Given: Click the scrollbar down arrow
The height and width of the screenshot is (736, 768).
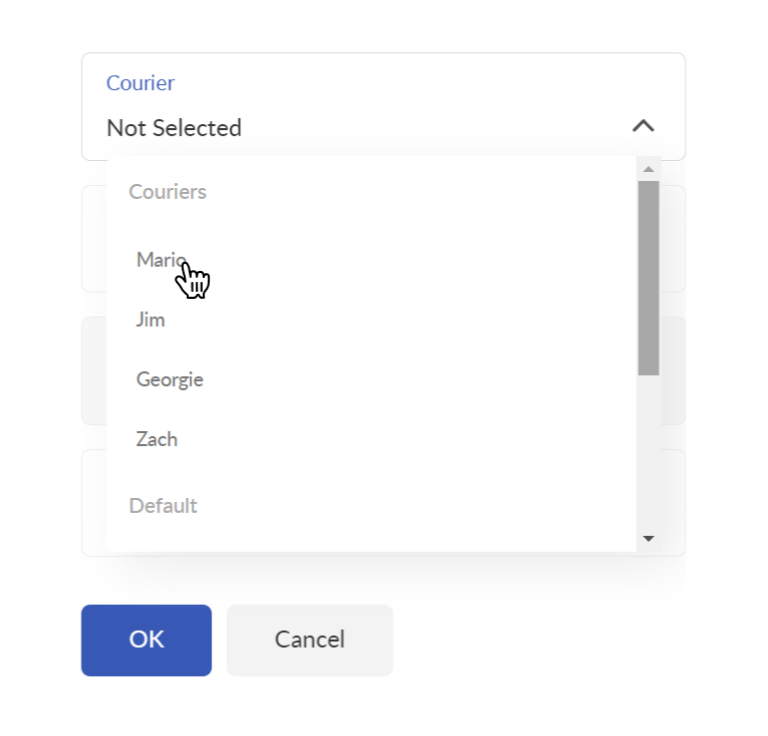Looking at the screenshot, I should click(x=648, y=539).
